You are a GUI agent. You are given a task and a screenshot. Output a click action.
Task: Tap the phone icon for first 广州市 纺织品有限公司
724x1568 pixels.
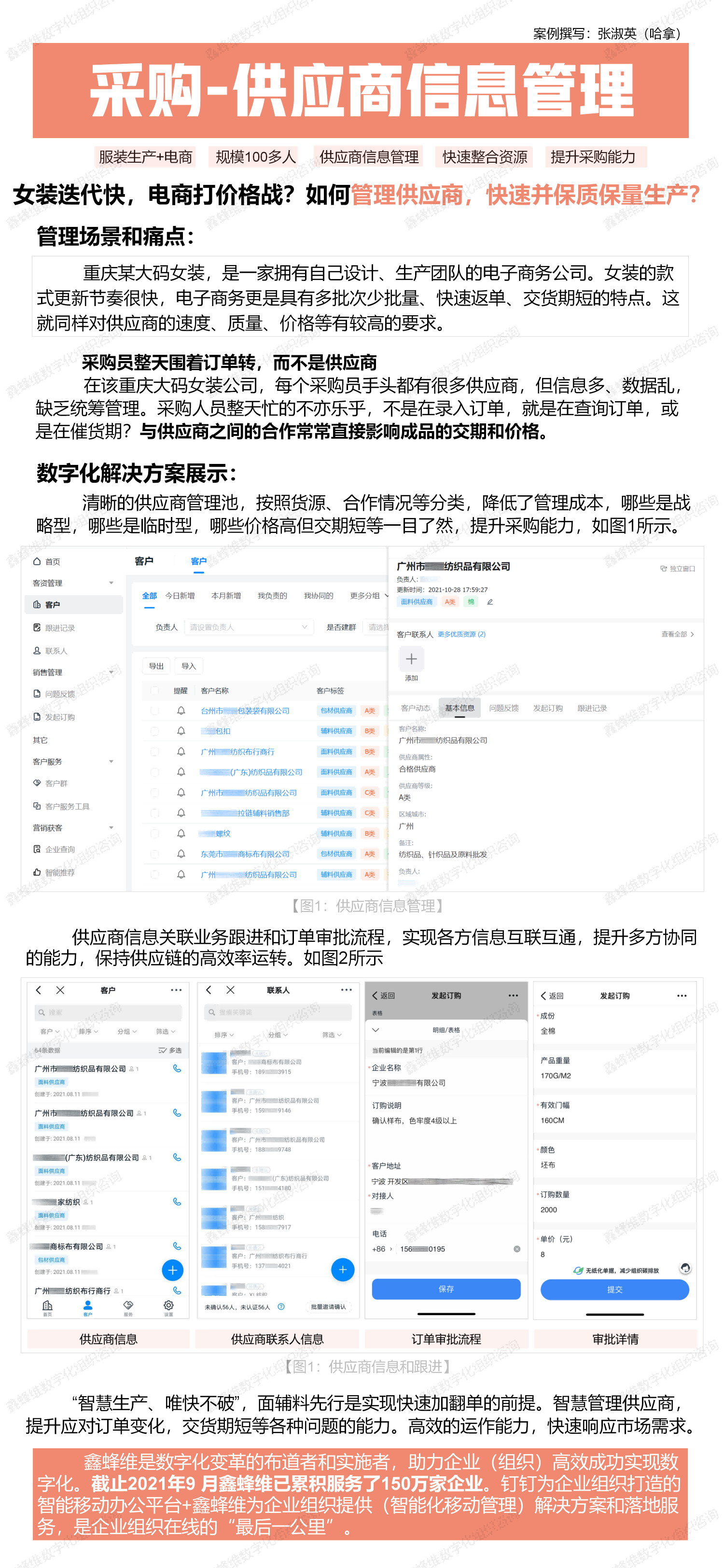(177, 1068)
